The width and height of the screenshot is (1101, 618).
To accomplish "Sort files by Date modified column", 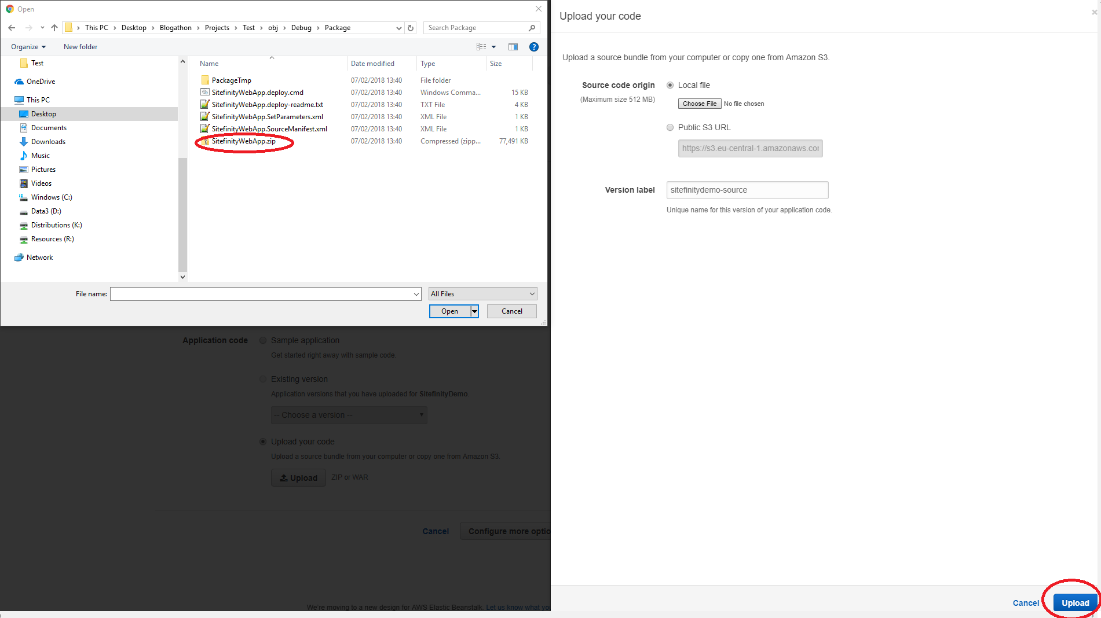I will coord(373,63).
